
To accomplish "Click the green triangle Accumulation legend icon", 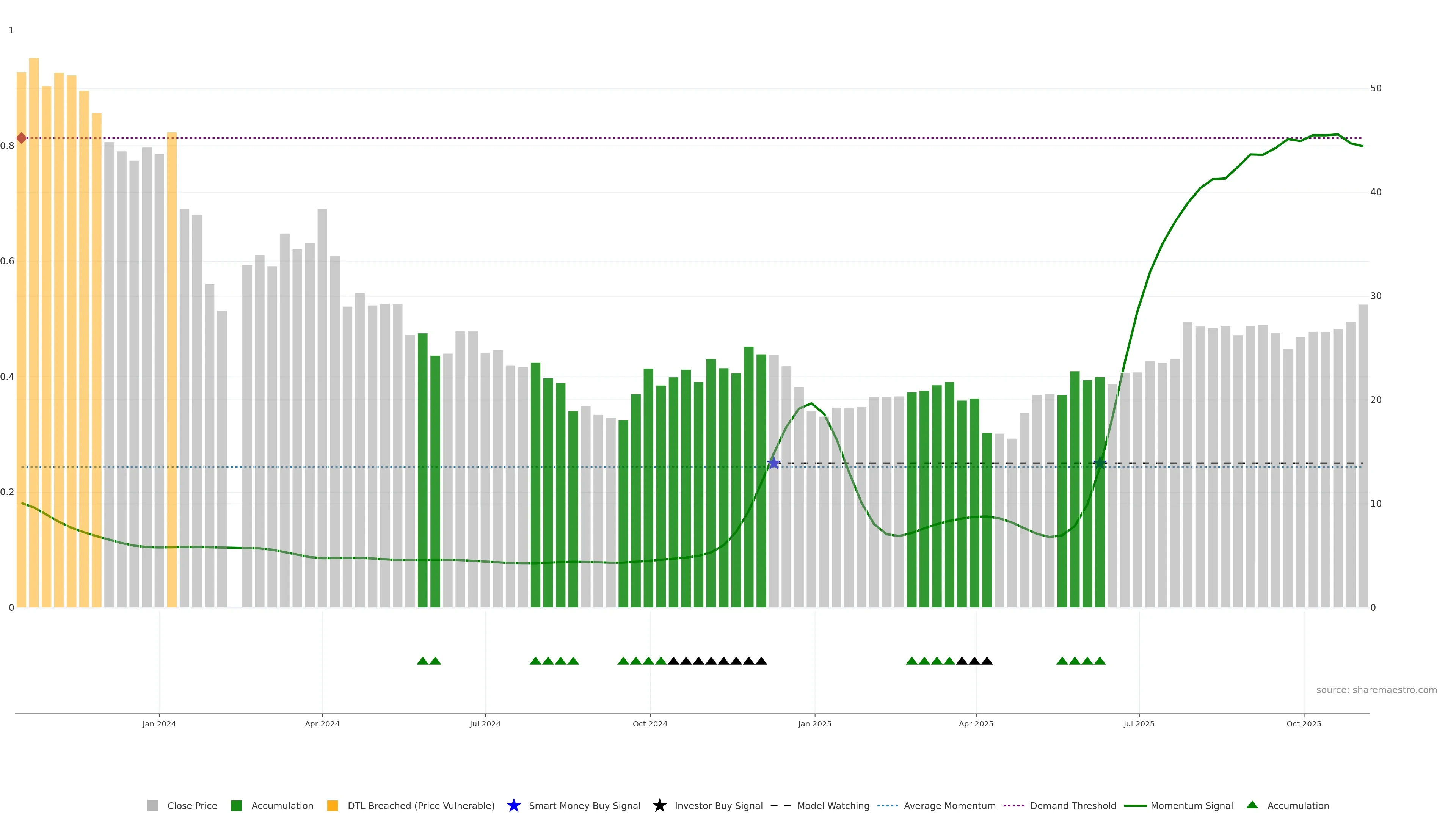I will 1252,805.
